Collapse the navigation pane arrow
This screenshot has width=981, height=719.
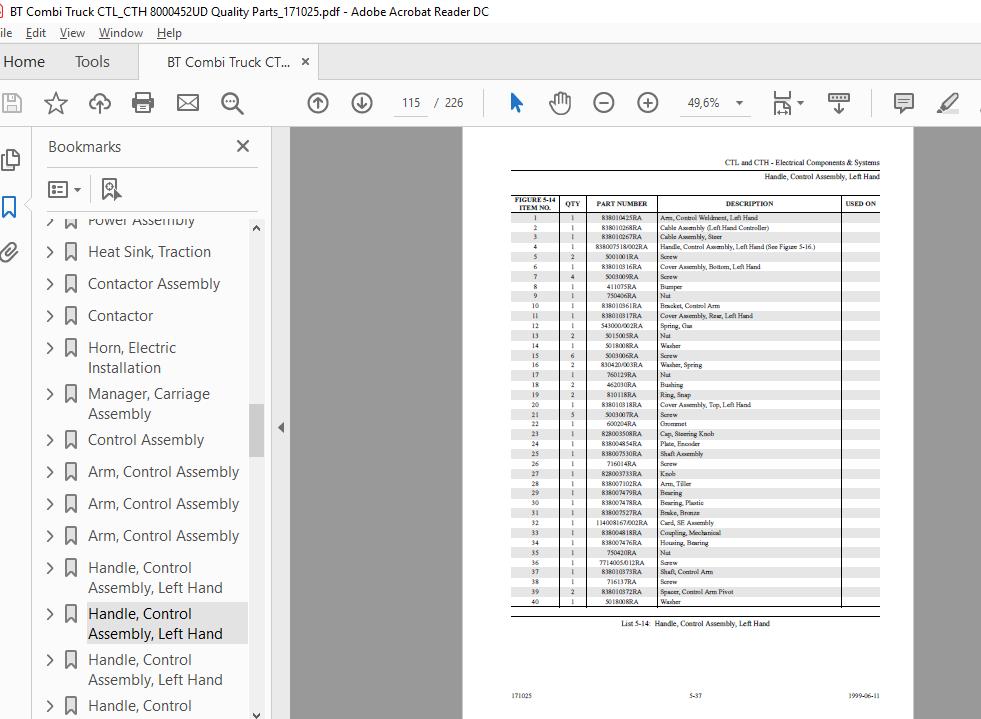(x=281, y=427)
